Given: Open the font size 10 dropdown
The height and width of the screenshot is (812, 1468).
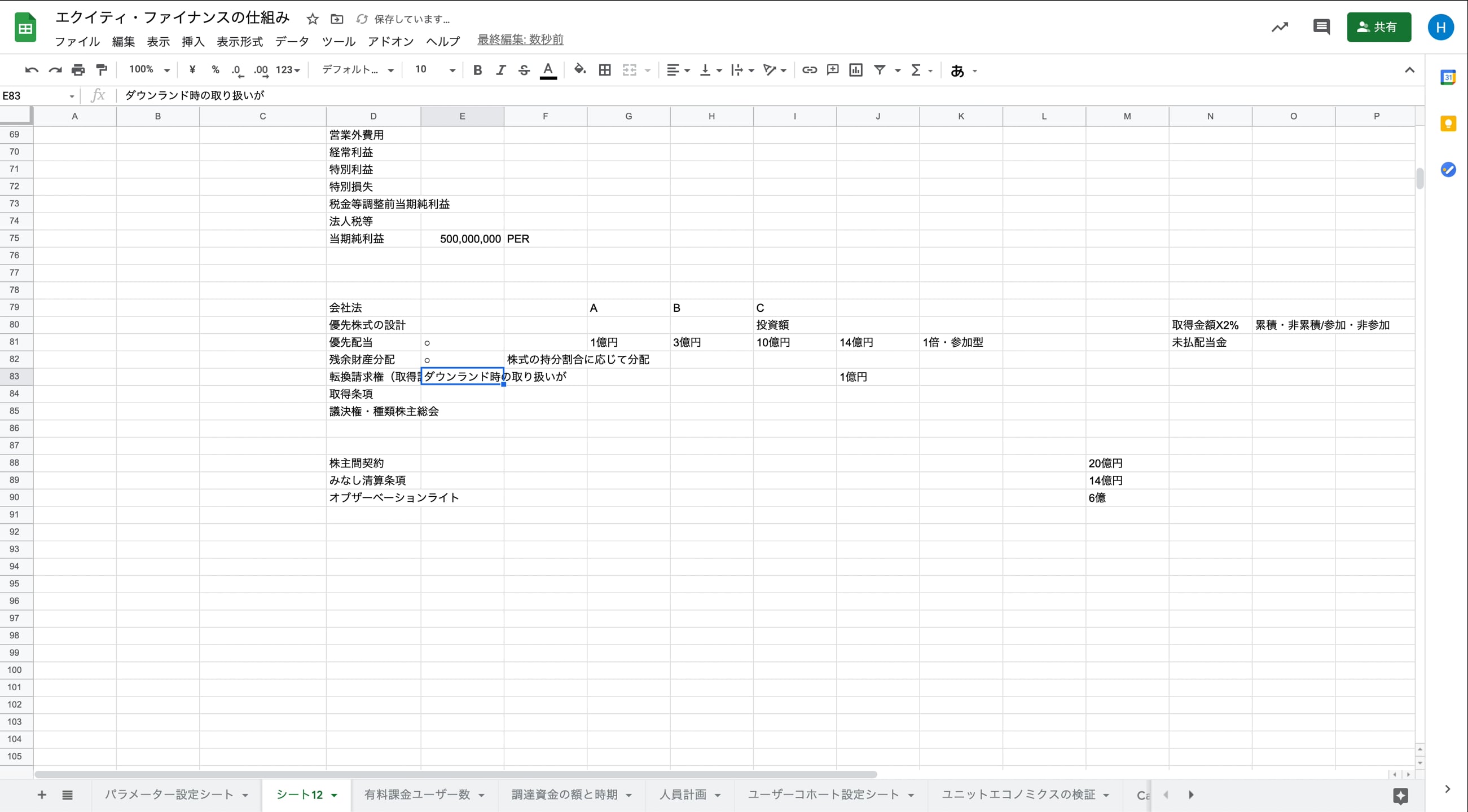Looking at the screenshot, I should click(435, 70).
